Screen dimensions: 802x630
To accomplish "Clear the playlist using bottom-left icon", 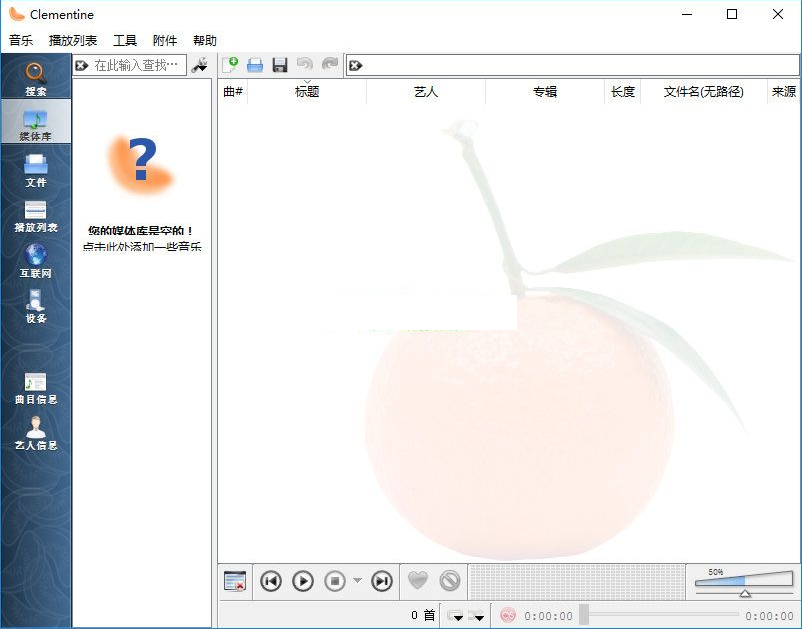I will pyautogui.click(x=235, y=581).
